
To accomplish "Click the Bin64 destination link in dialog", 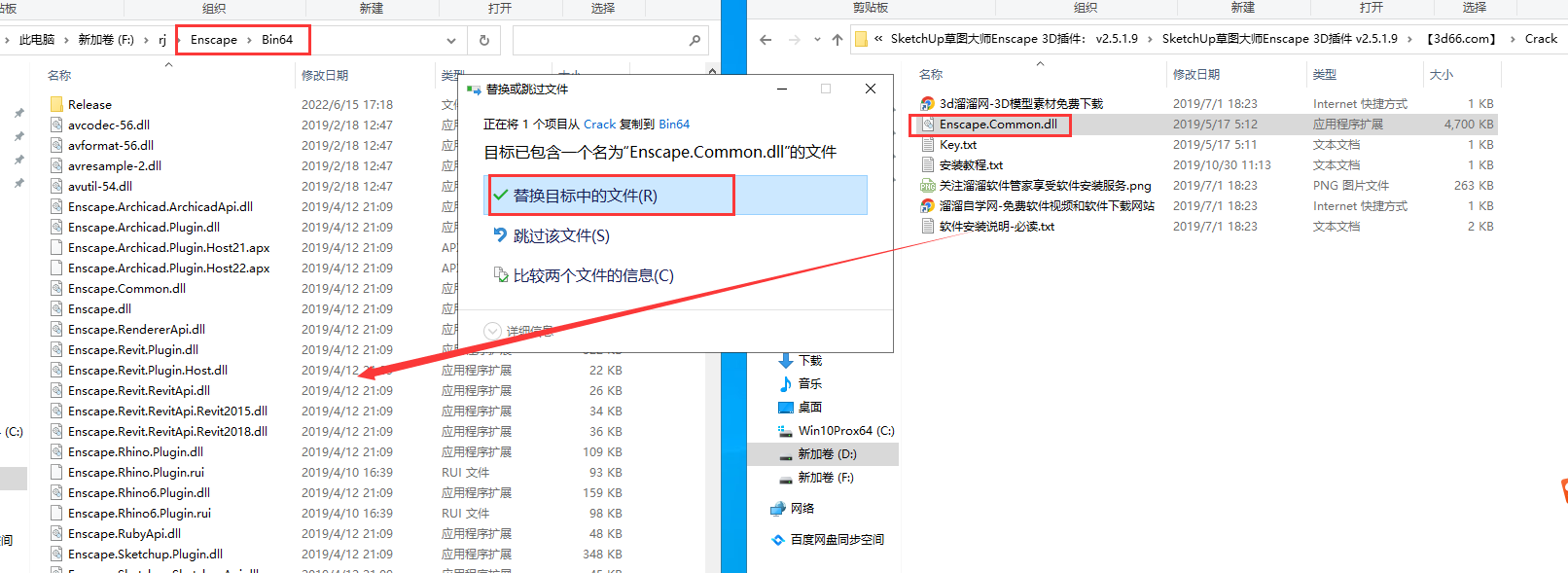I will tap(674, 124).
